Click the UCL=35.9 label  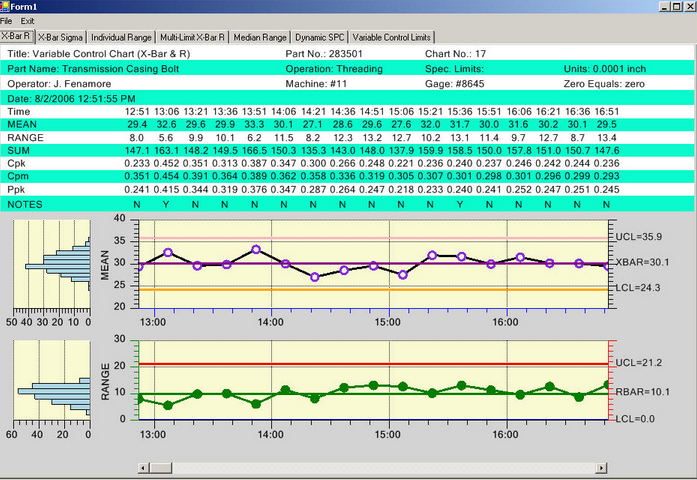point(639,237)
